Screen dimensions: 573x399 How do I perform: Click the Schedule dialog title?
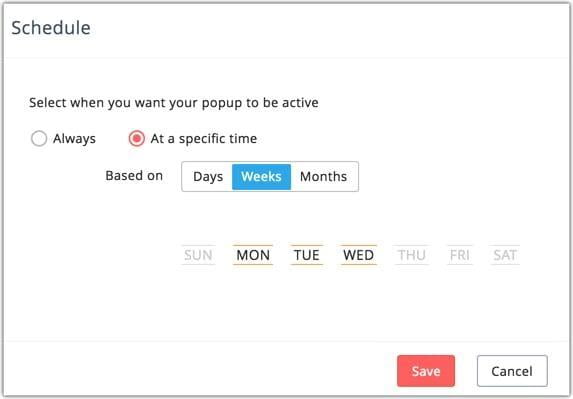coord(51,28)
